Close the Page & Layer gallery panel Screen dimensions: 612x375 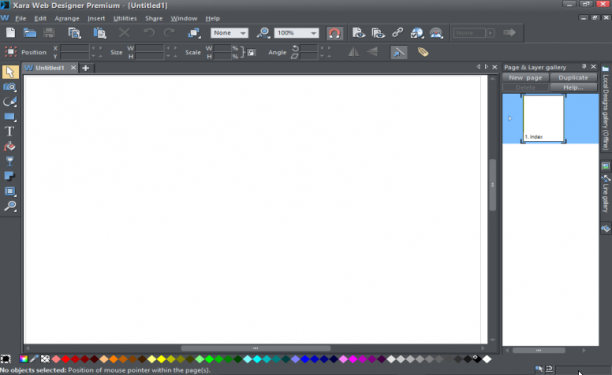click(x=594, y=67)
